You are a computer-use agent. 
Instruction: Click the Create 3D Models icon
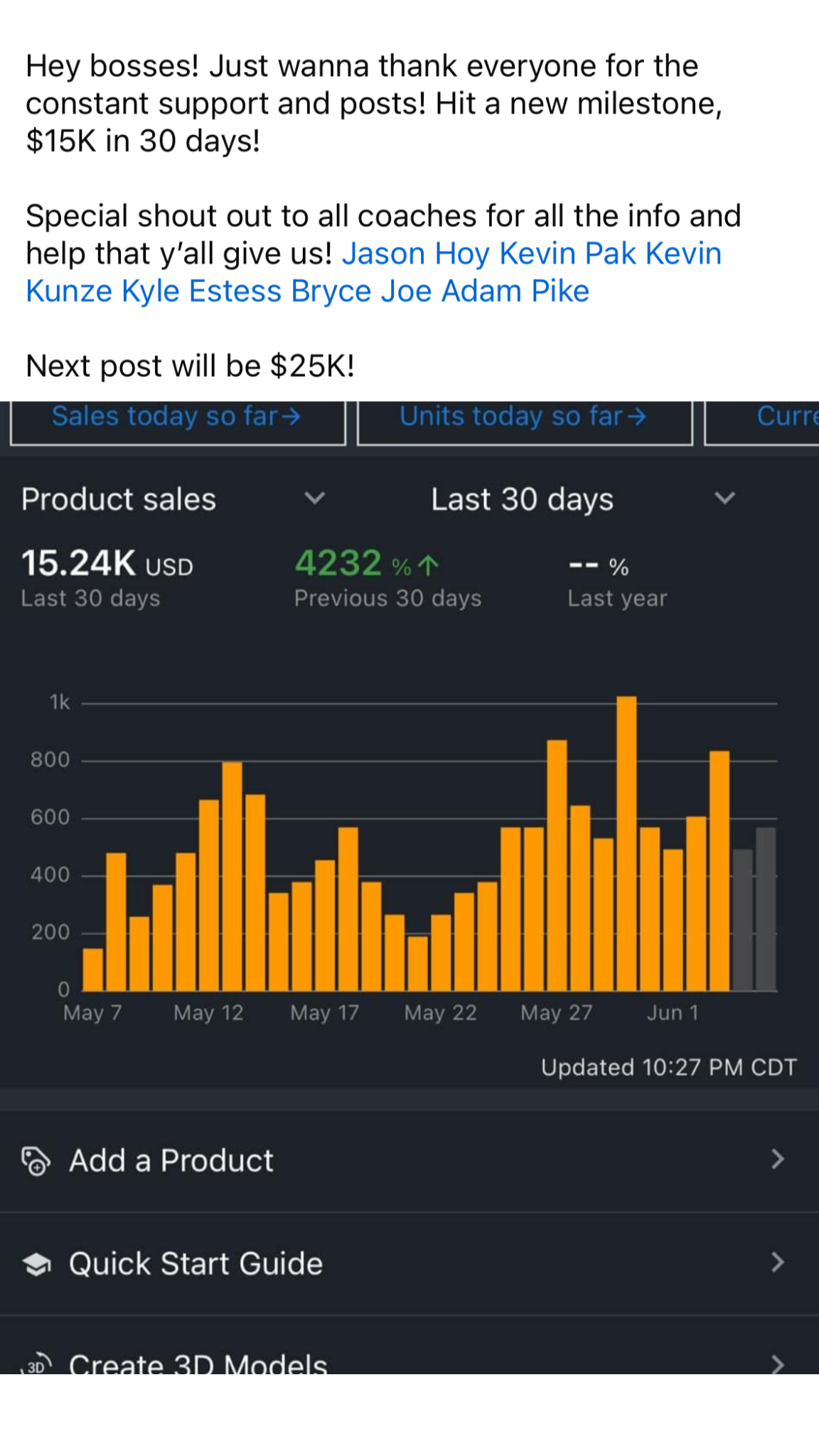point(36,1365)
